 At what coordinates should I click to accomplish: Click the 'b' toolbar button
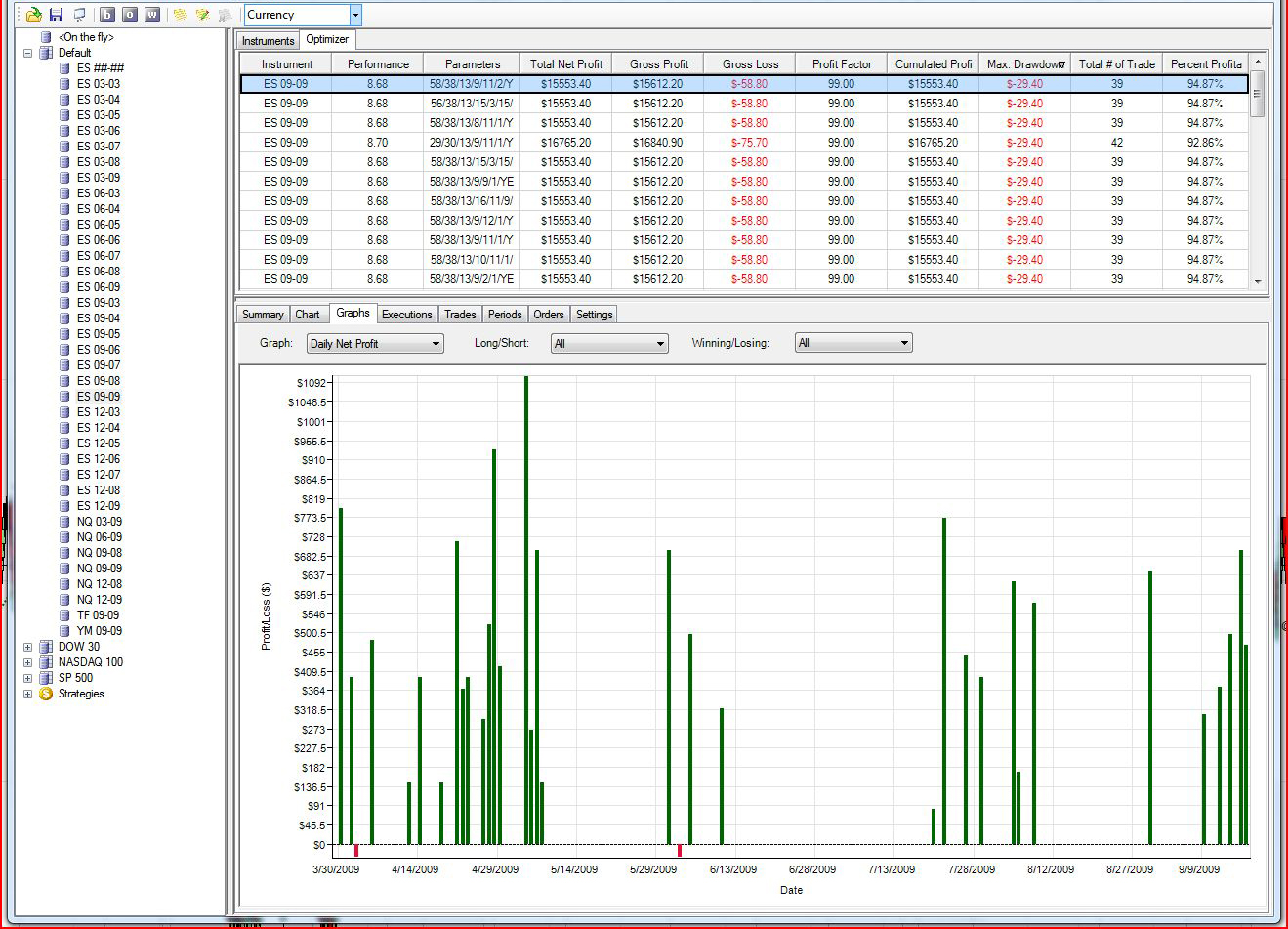coord(107,15)
